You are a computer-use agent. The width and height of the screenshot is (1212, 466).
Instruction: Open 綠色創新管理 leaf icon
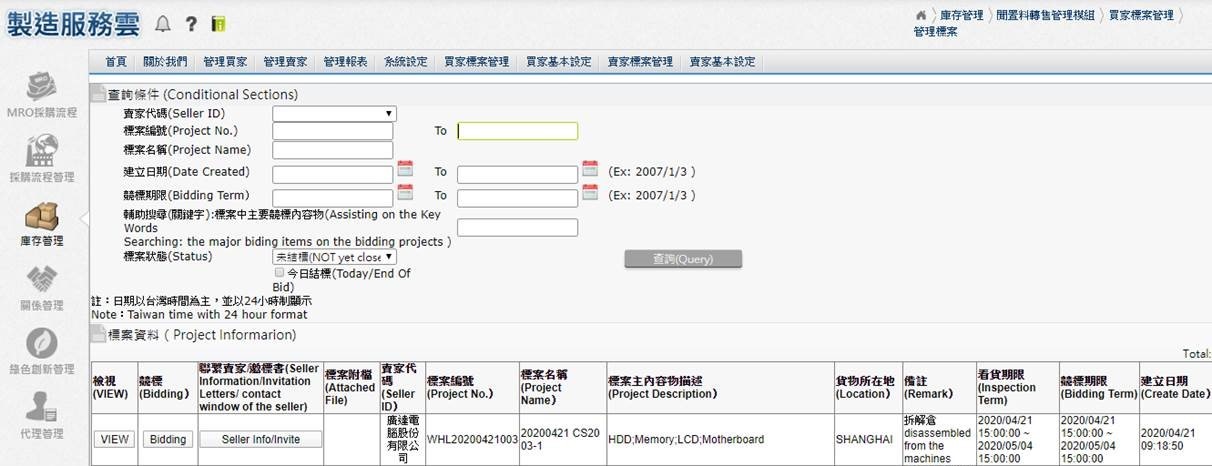coord(41,344)
